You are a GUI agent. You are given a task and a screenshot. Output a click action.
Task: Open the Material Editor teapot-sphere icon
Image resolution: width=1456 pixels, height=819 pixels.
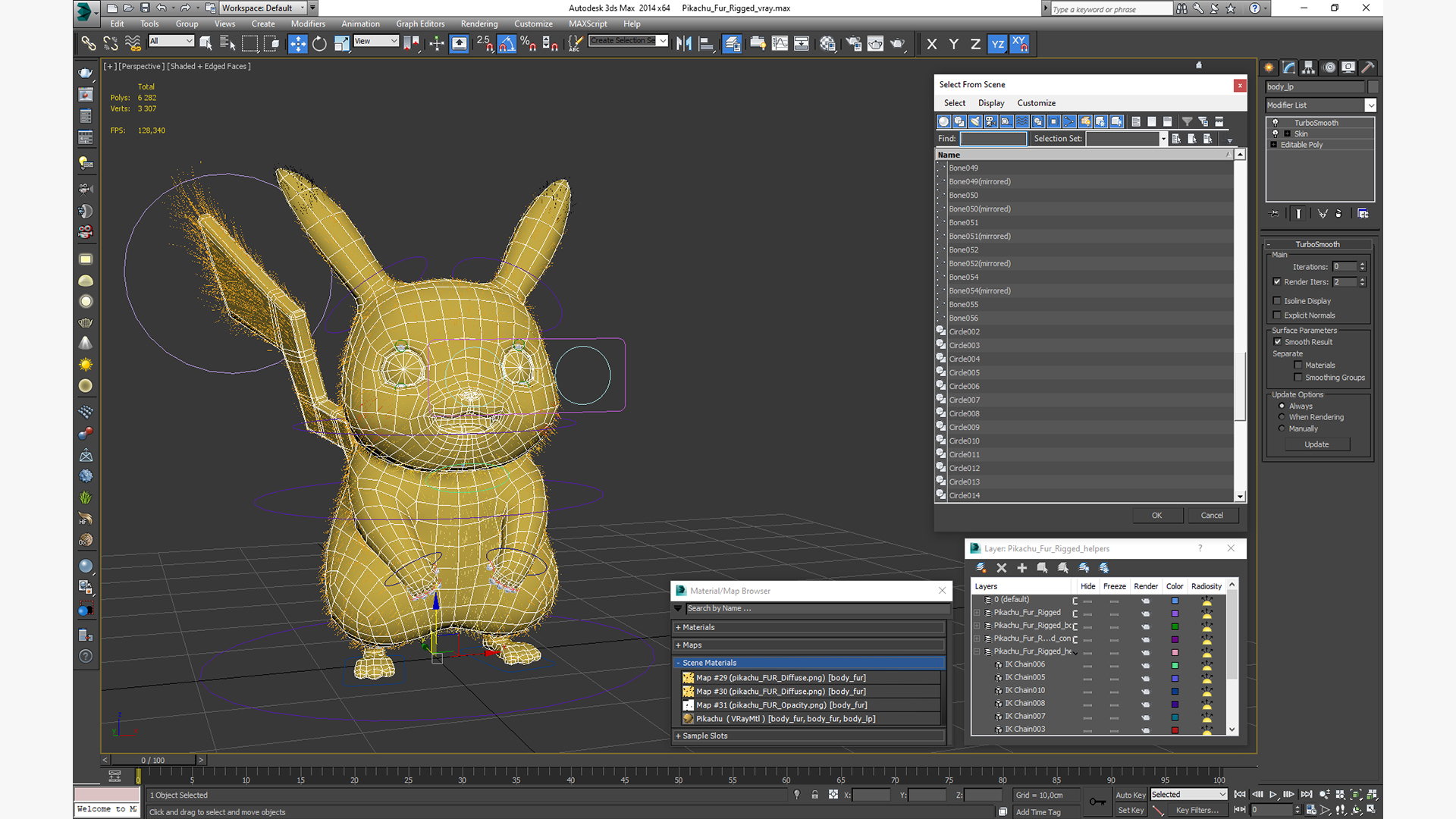tap(827, 44)
